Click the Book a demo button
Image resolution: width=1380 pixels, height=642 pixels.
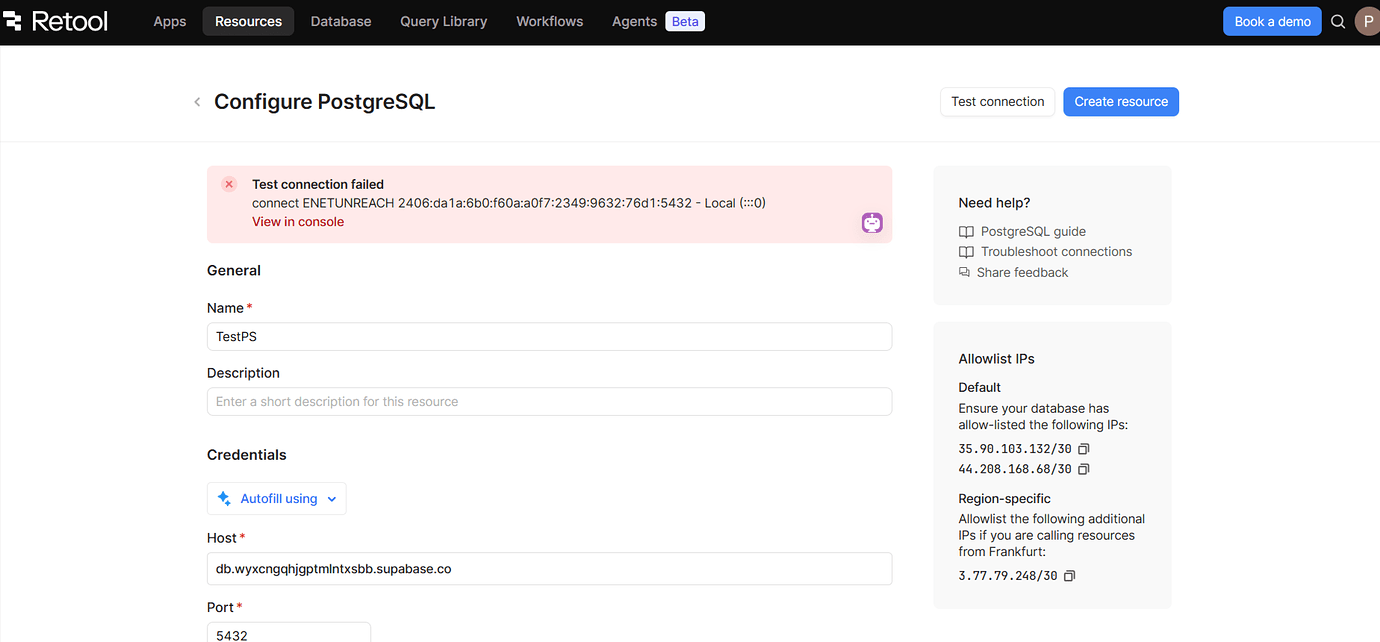pos(1272,21)
